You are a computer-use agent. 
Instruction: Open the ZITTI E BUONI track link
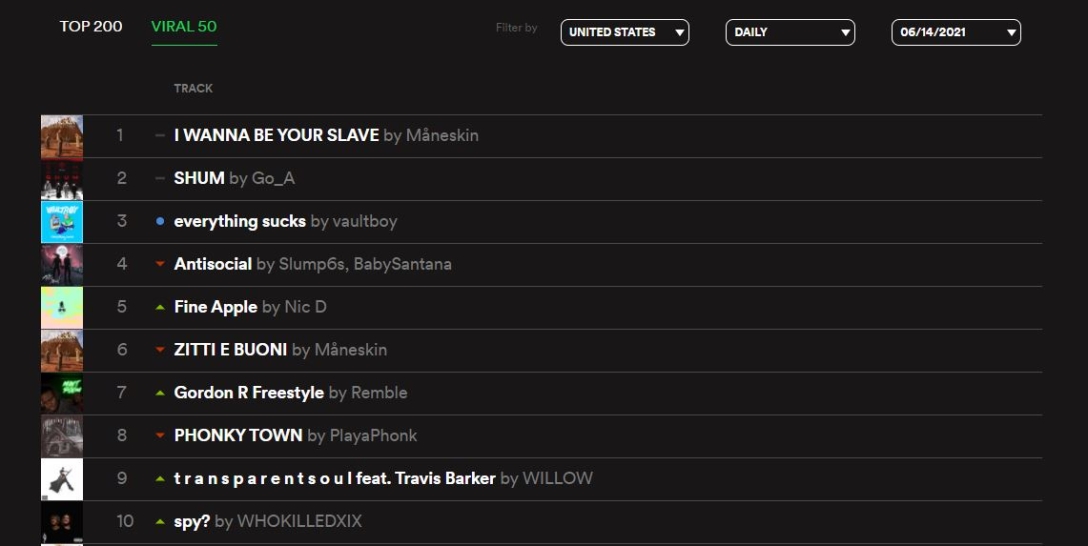[x=231, y=350]
